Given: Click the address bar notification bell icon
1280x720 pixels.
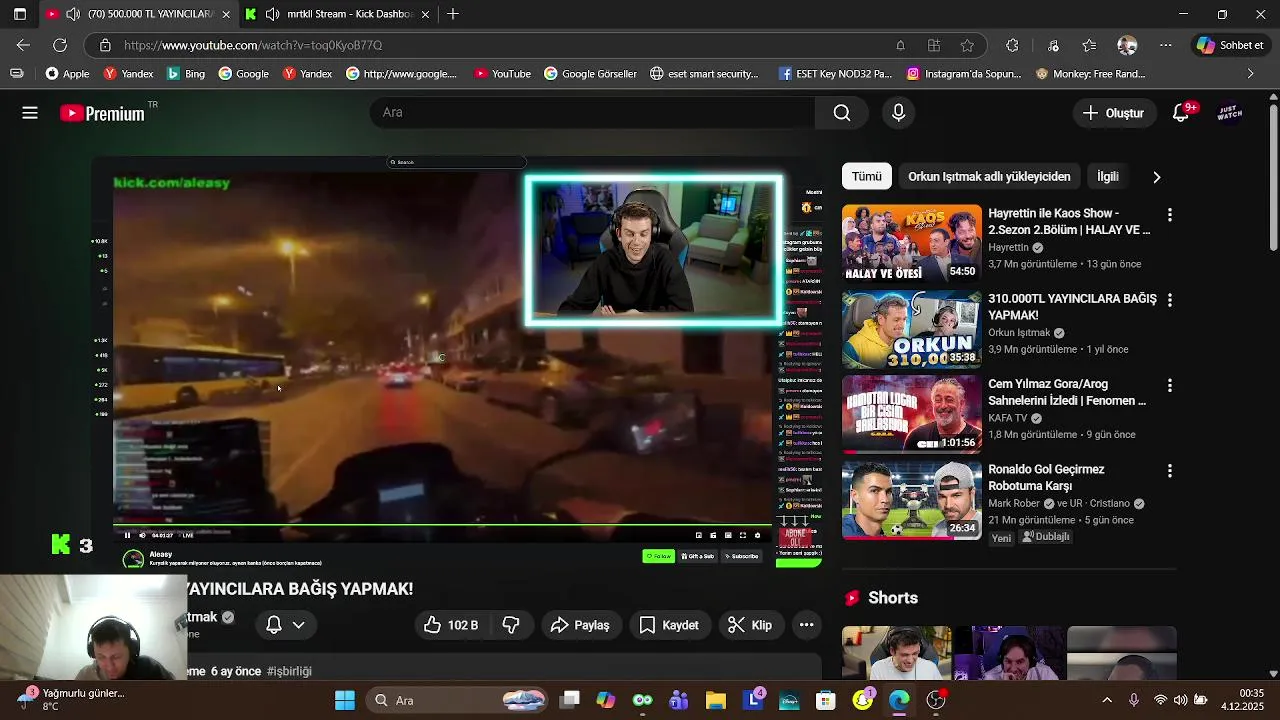Looking at the screenshot, I should click(900, 45).
